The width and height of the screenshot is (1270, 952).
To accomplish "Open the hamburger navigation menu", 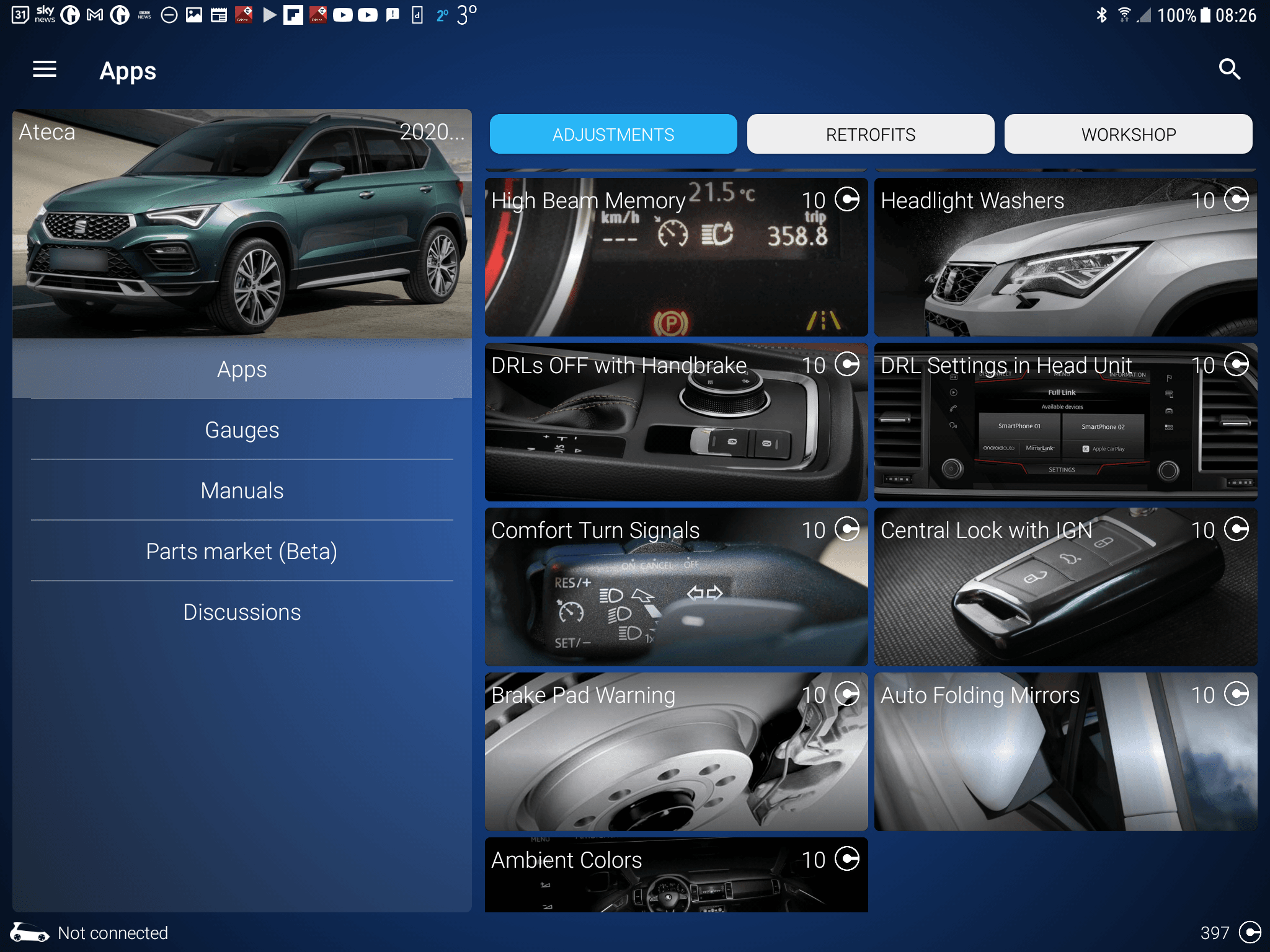I will click(44, 69).
